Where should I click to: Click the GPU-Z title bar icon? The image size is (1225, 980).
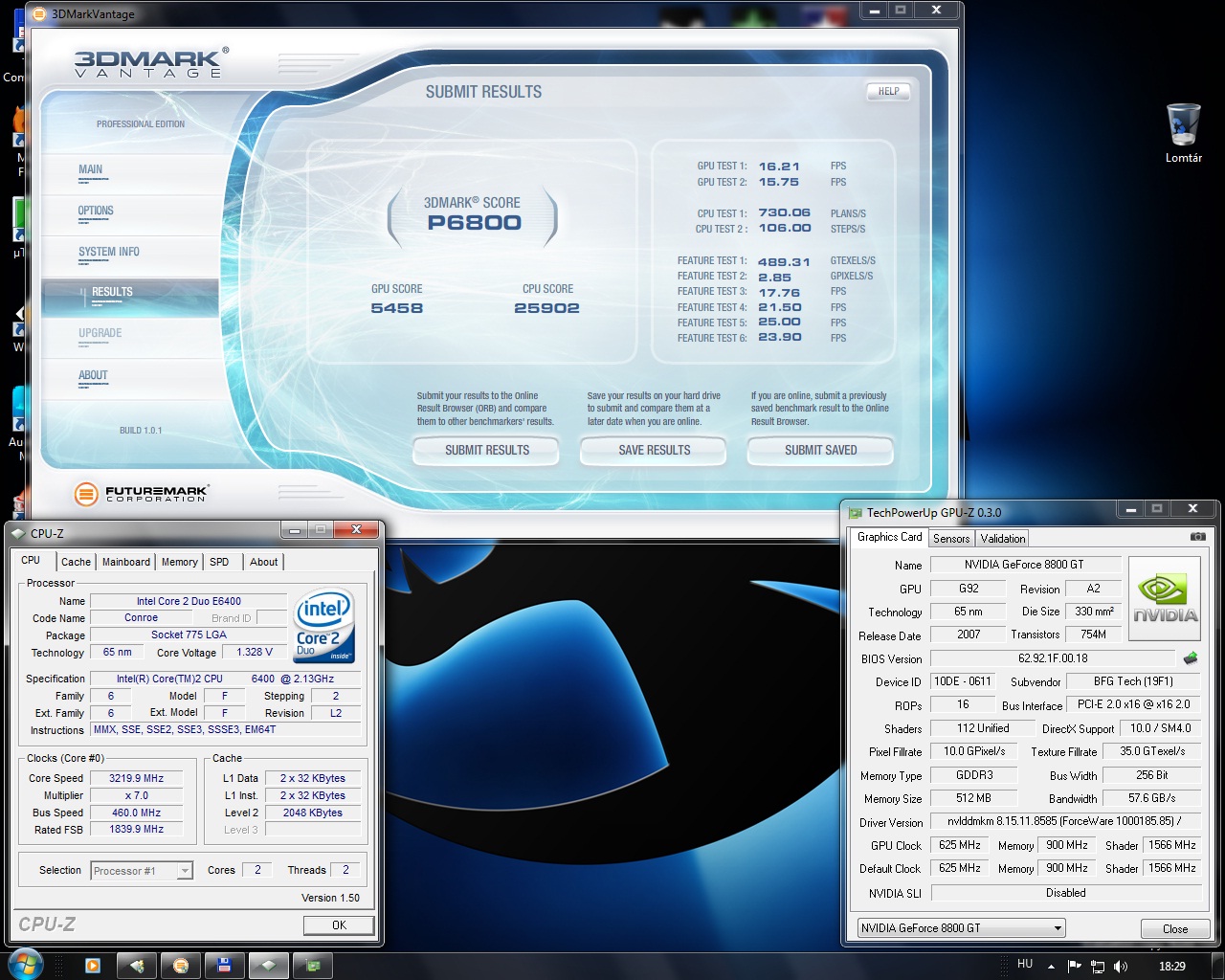click(855, 512)
